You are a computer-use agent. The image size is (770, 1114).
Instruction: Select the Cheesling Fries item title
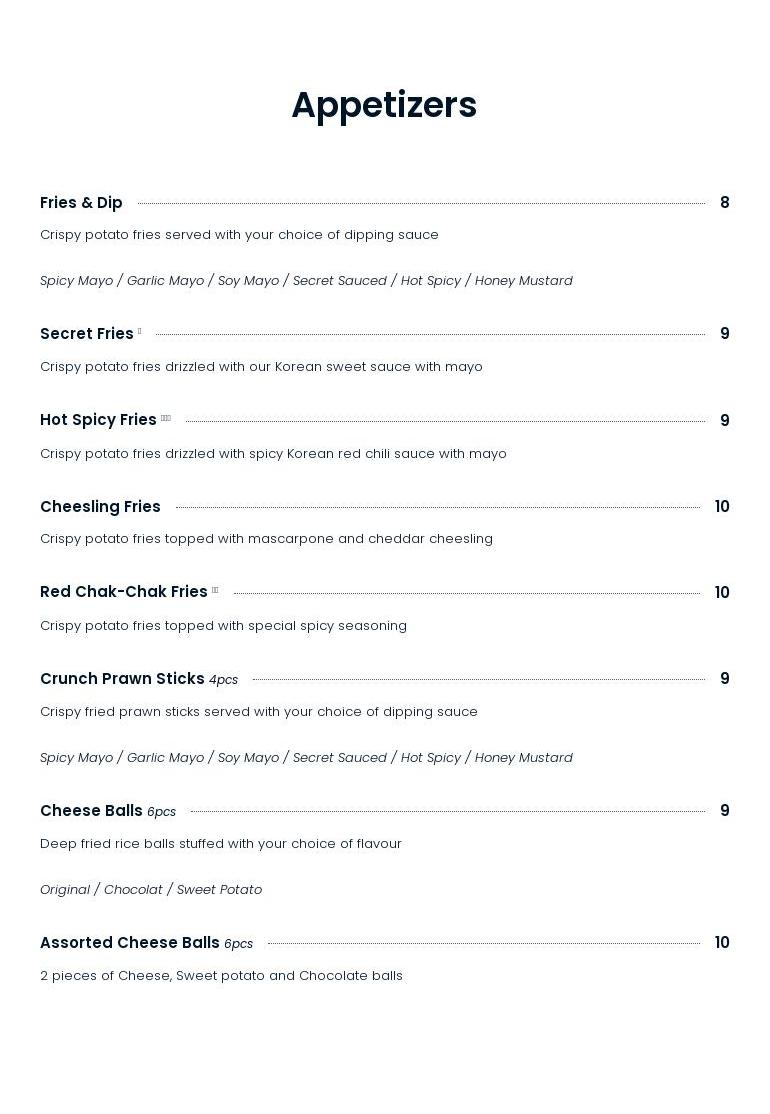[100, 507]
